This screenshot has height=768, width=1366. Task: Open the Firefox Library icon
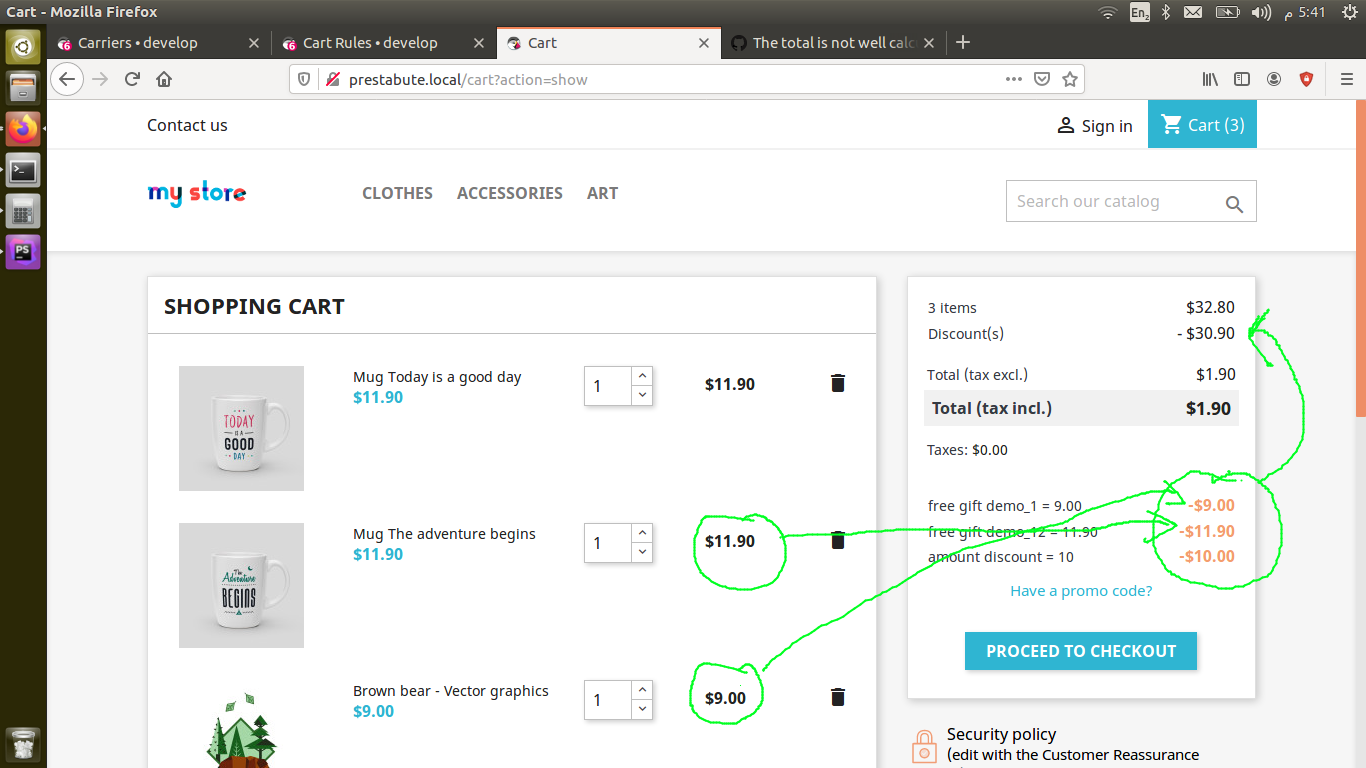click(x=1211, y=79)
